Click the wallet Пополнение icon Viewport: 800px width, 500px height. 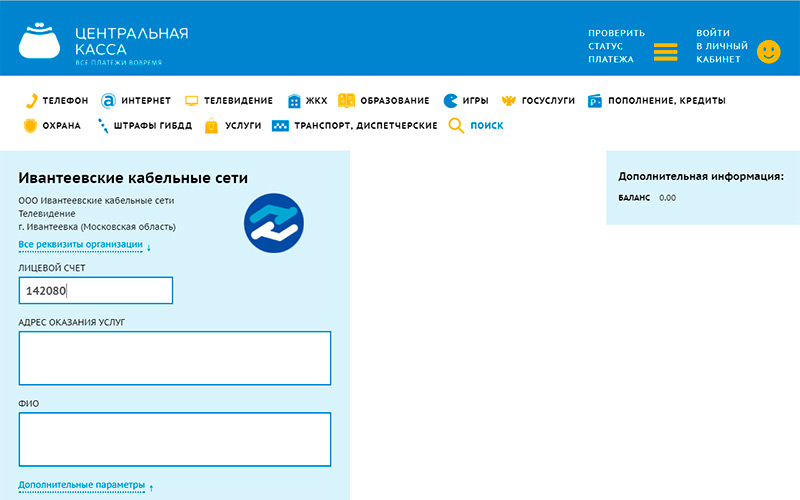click(x=595, y=101)
